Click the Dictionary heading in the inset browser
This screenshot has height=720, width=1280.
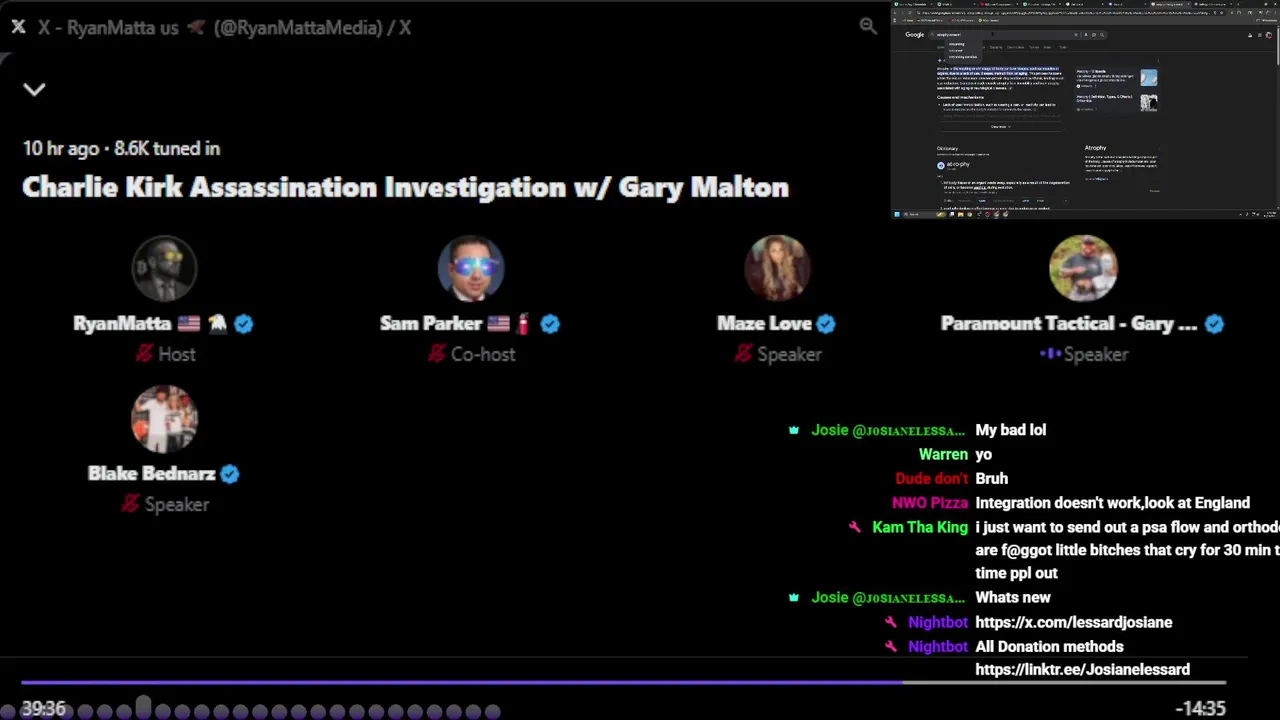tap(947, 148)
